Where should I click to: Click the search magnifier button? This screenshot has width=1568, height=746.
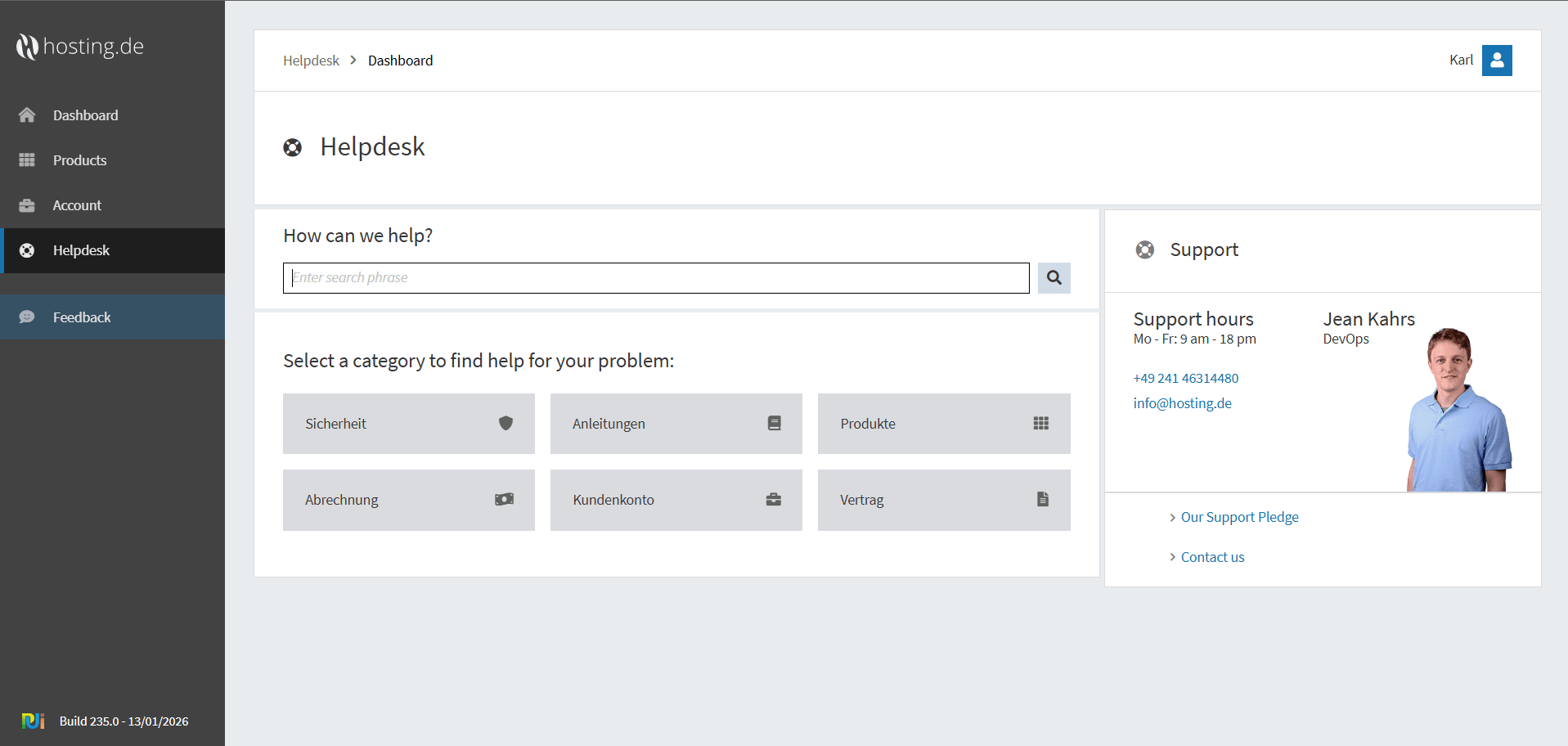click(x=1054, y=278)
